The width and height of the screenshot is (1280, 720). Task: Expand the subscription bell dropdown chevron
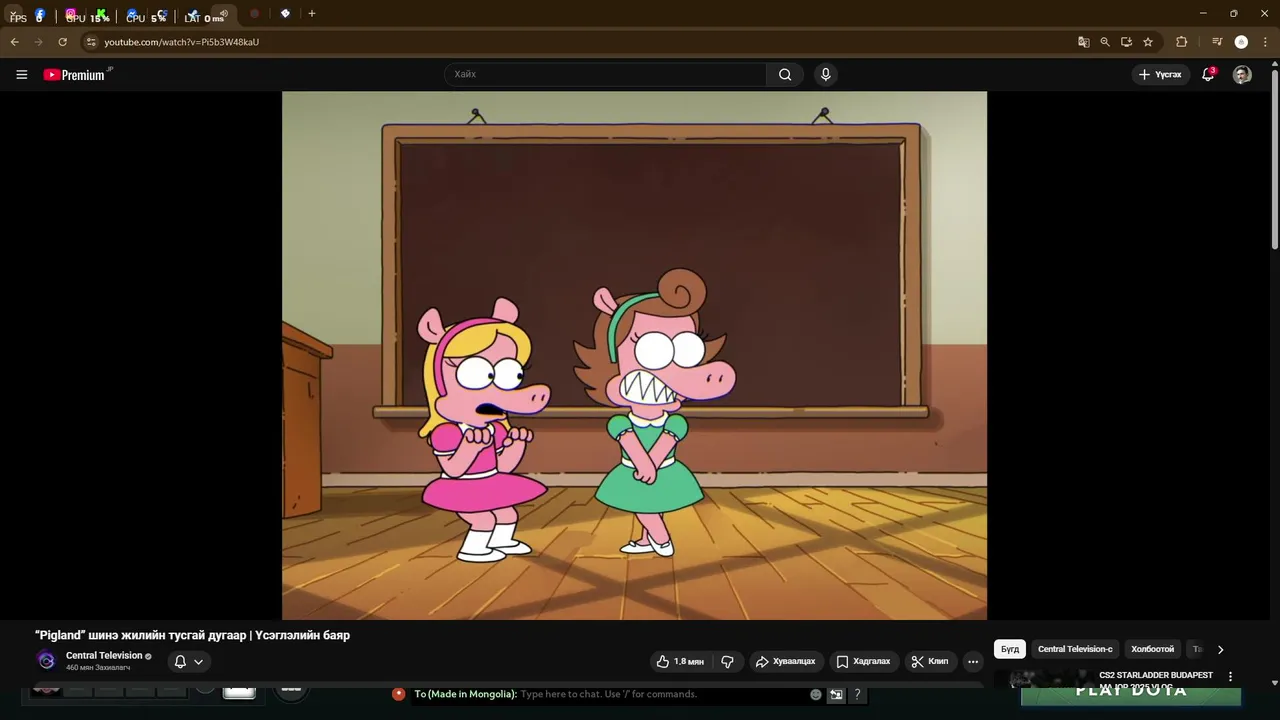198,661
